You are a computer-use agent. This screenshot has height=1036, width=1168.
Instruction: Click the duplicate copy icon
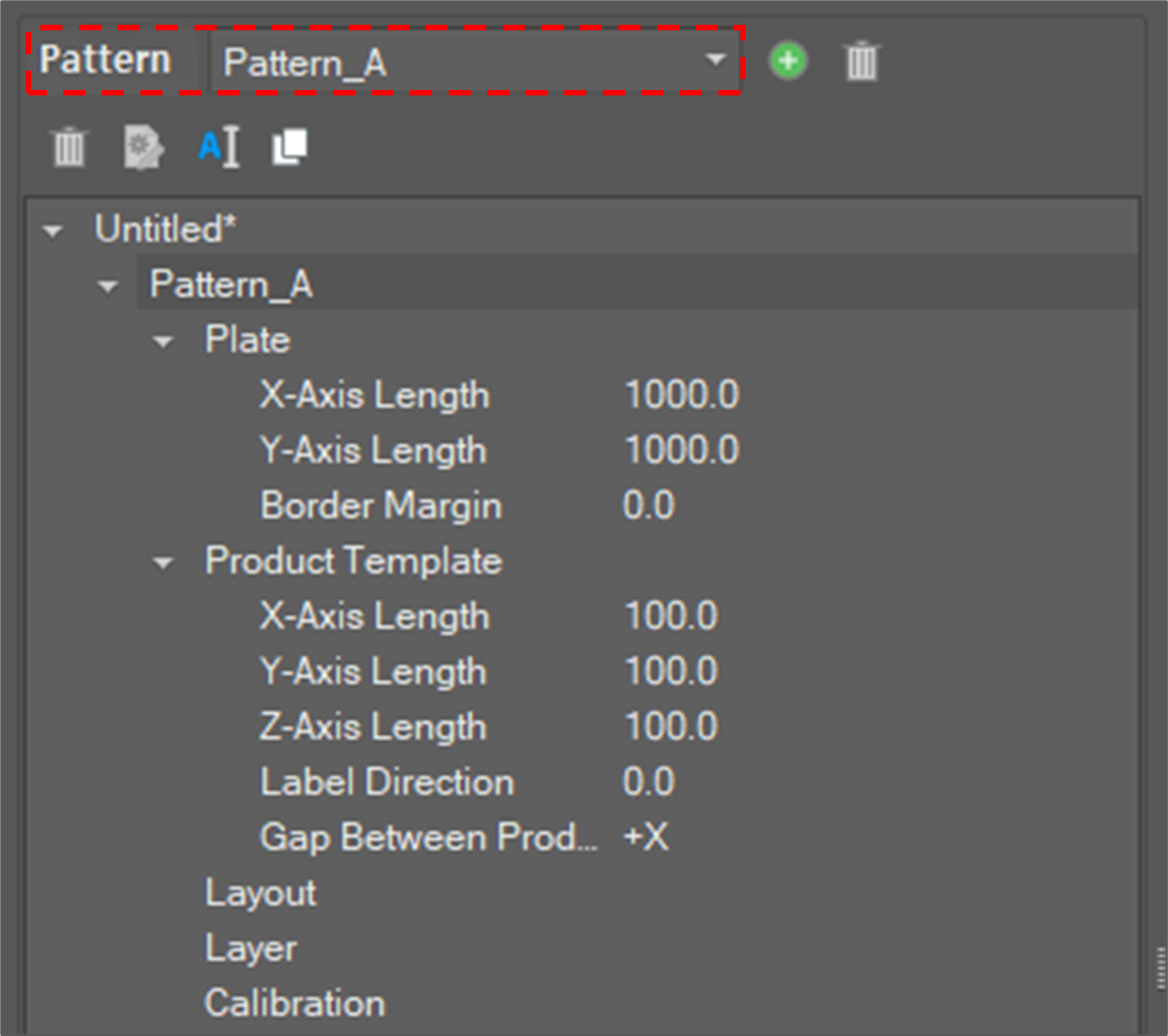point(290,147)
